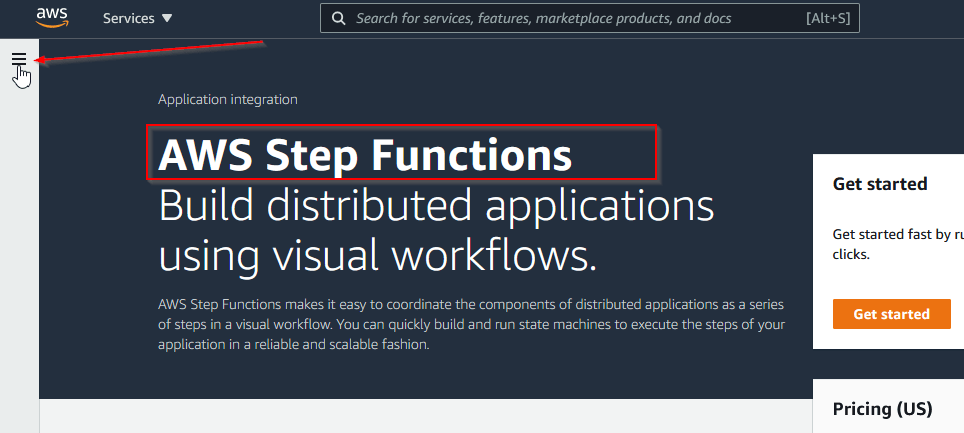Screen dimensions: 964x433
Task: Click the collapsed left sidebar strip
Action: (19, 250)
